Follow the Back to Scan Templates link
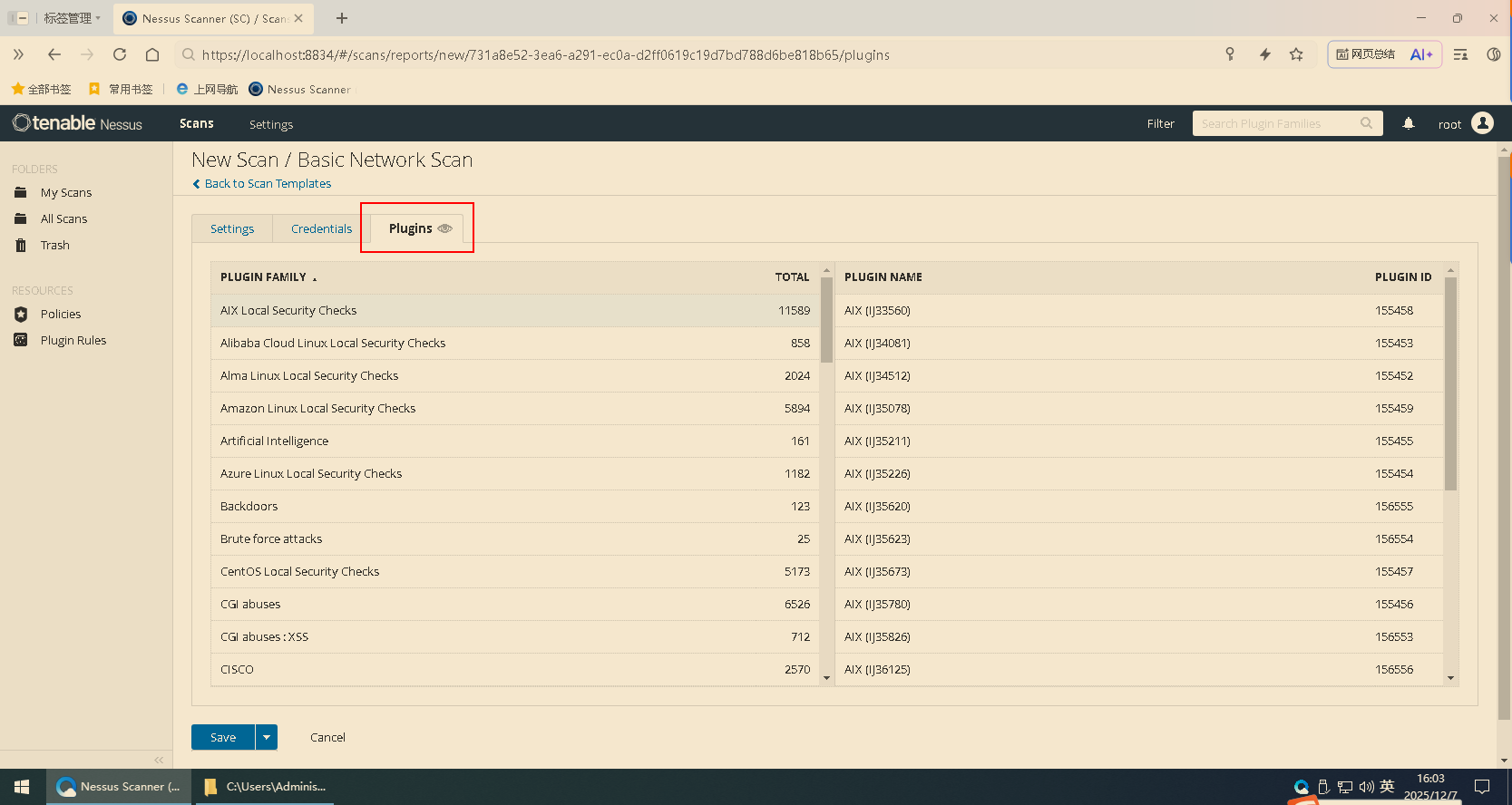 [268, 184]
